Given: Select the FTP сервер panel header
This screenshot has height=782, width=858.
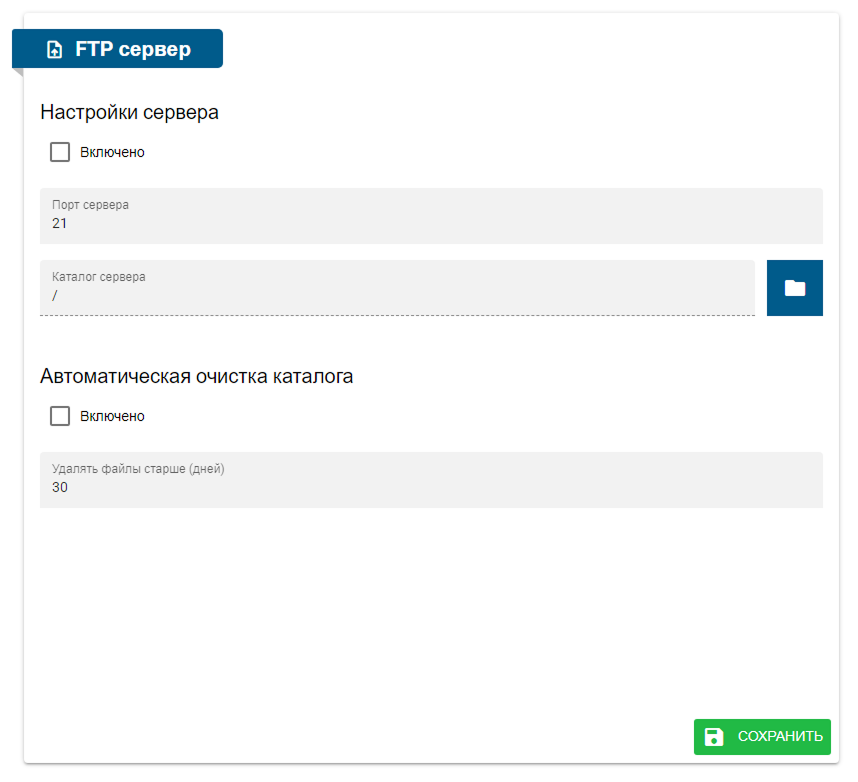Looking at the screenshot, I should (x=117, y=47).
